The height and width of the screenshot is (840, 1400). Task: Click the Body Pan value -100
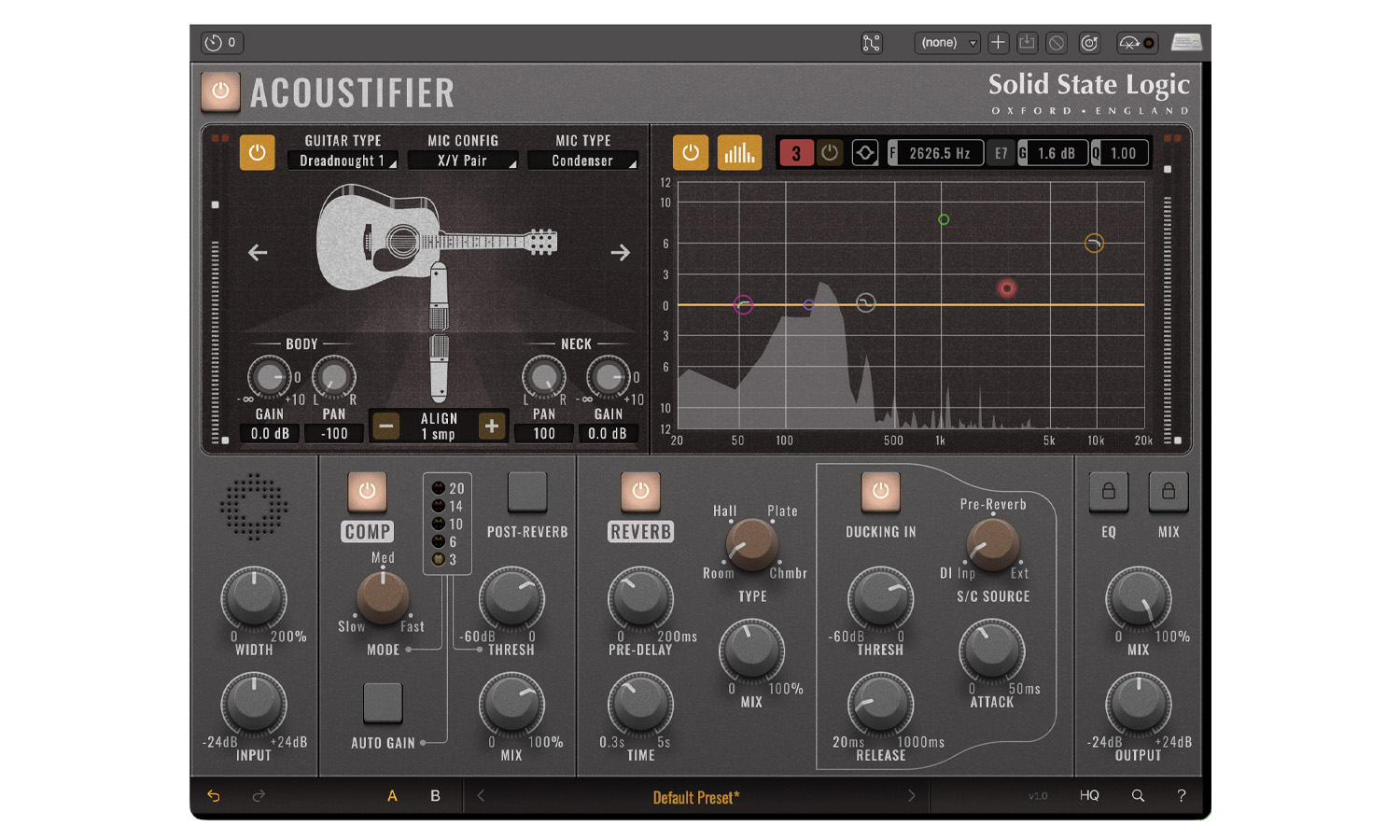click(x=334, y=433)
